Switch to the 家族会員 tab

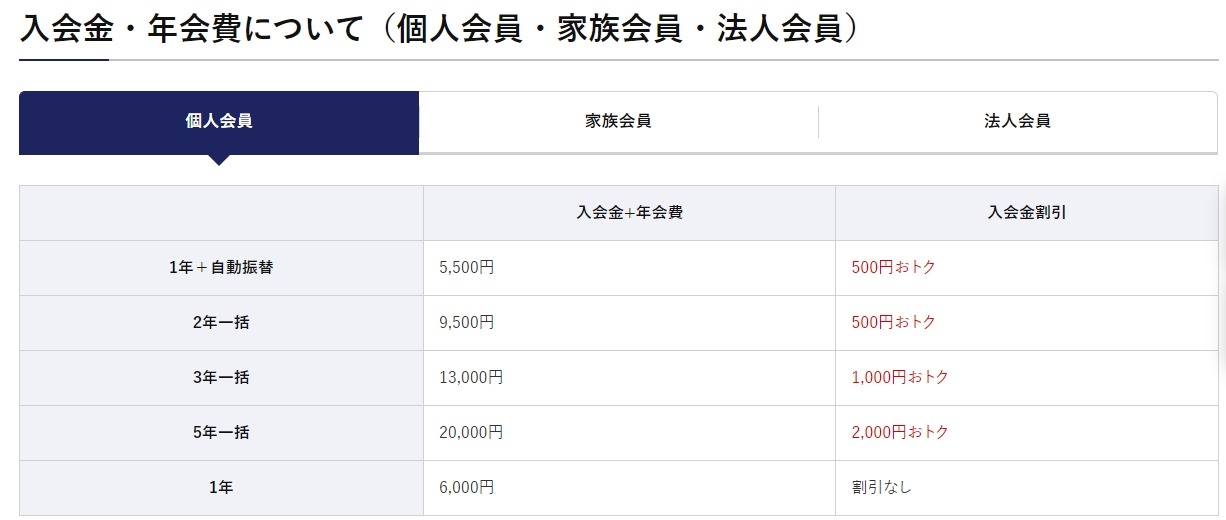pos(618,122)
